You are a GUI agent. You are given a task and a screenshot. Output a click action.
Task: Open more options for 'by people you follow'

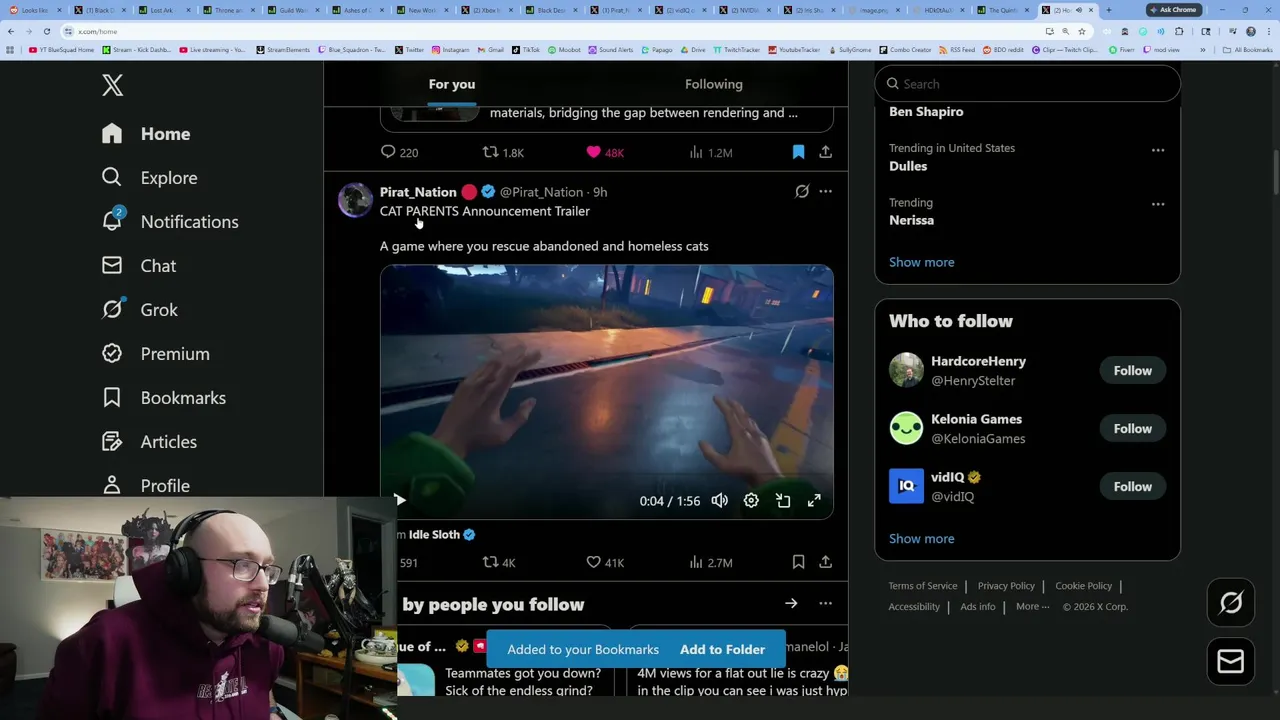click(825, 603)
